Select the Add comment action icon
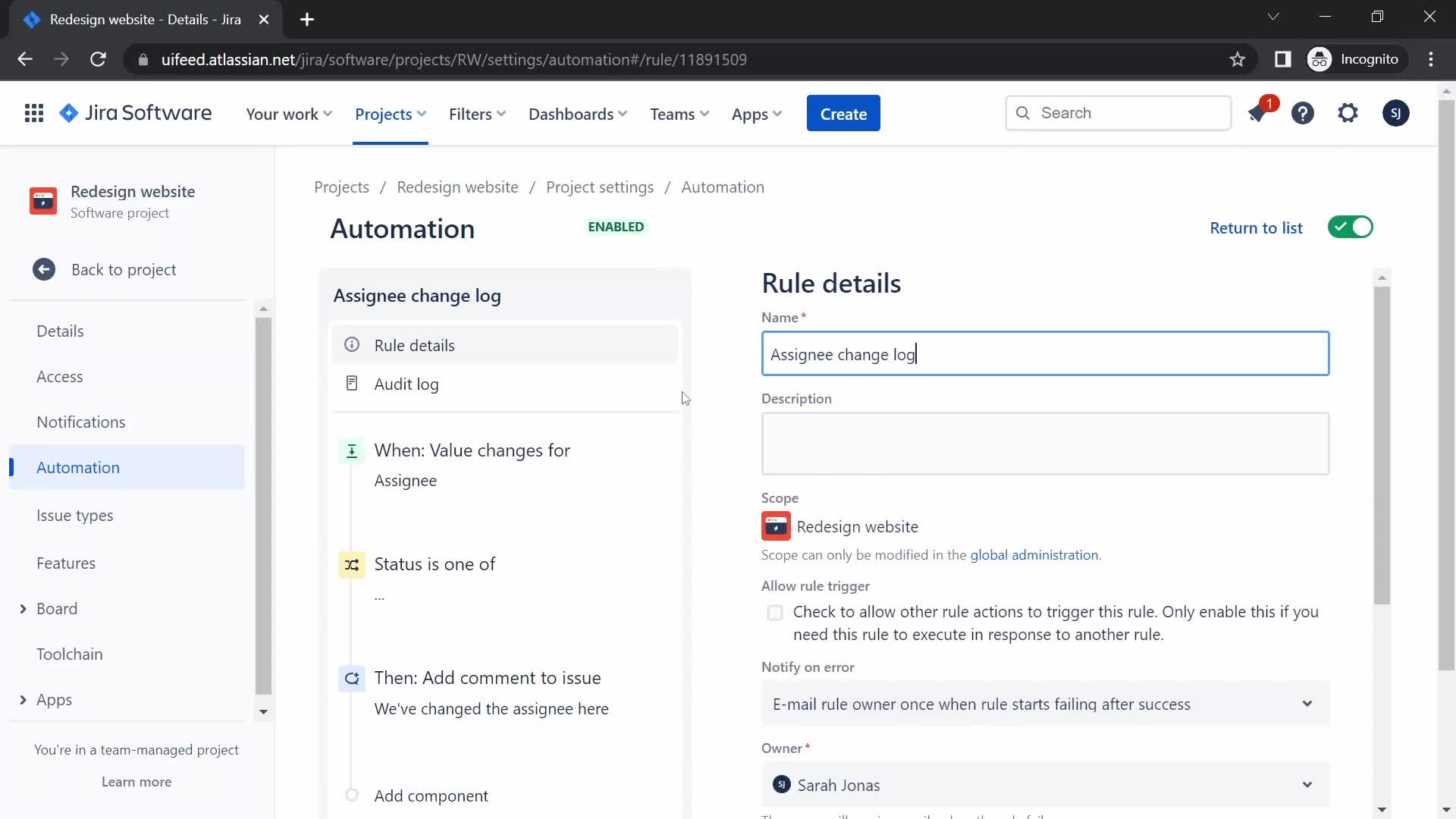The width and height of the screenshot is (1456, 819). coord(352,679)
